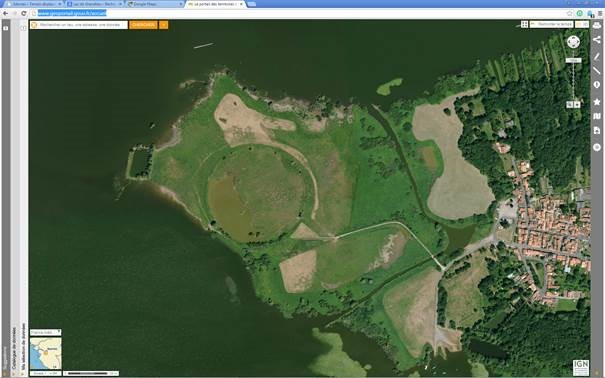Image resolution: width=605 pixels, height=378 pixels.
Task: Toggle the 3D view button
Action: coord(582,24)
